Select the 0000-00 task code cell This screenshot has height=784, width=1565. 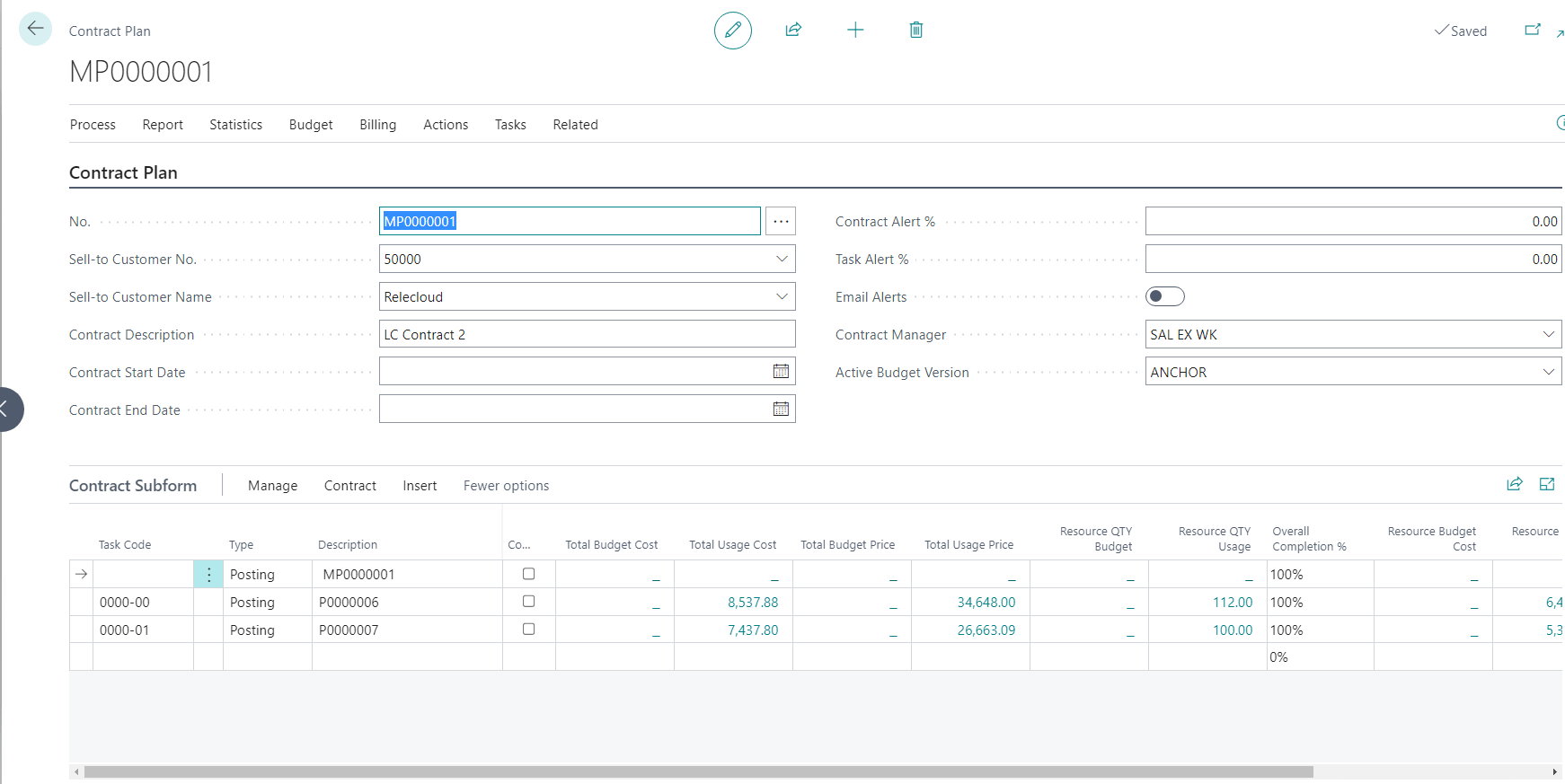[x=144, y=603]
